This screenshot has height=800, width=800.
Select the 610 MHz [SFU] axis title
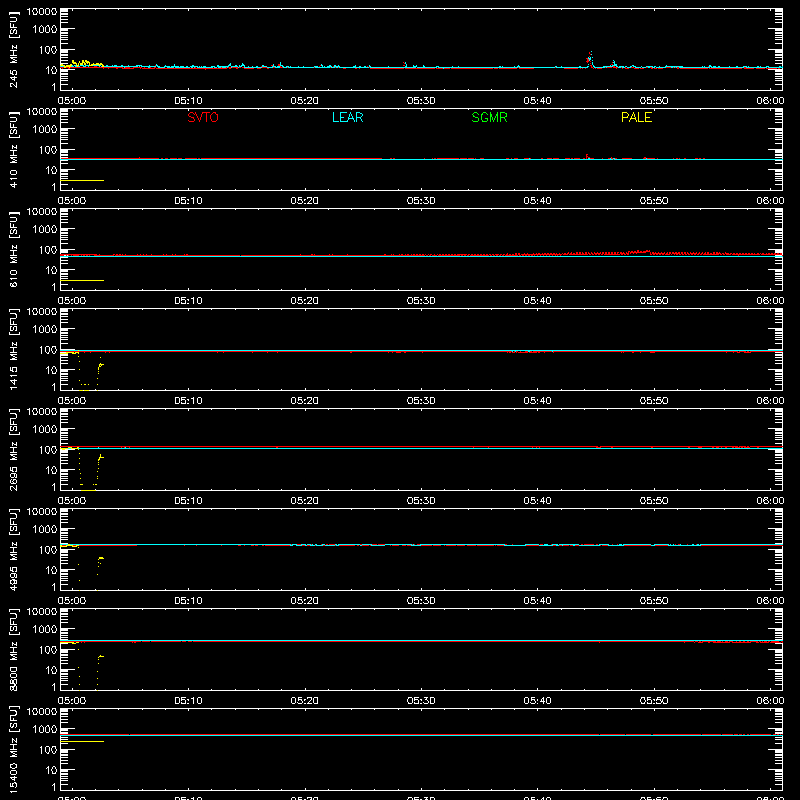[14, 249]
